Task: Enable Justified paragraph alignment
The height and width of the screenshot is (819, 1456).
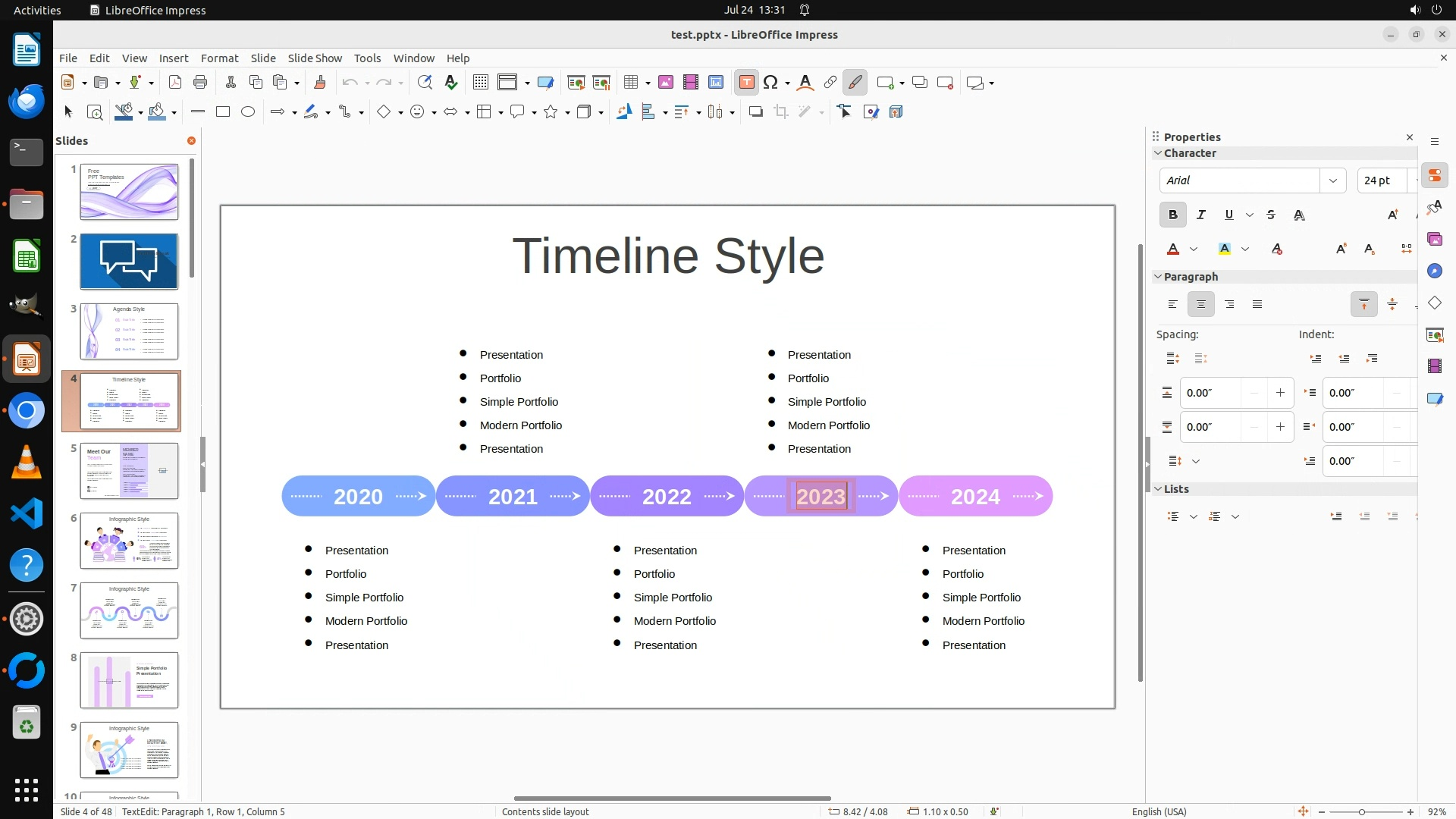Action: click(x=1257, y=305)
